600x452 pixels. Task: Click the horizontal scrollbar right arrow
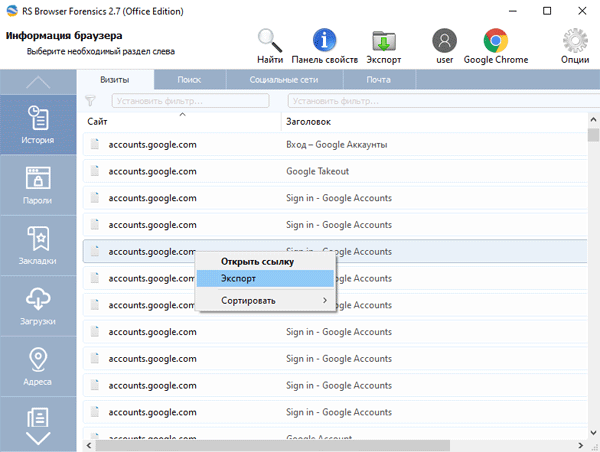pyautogui.click(x=580, y=445)
